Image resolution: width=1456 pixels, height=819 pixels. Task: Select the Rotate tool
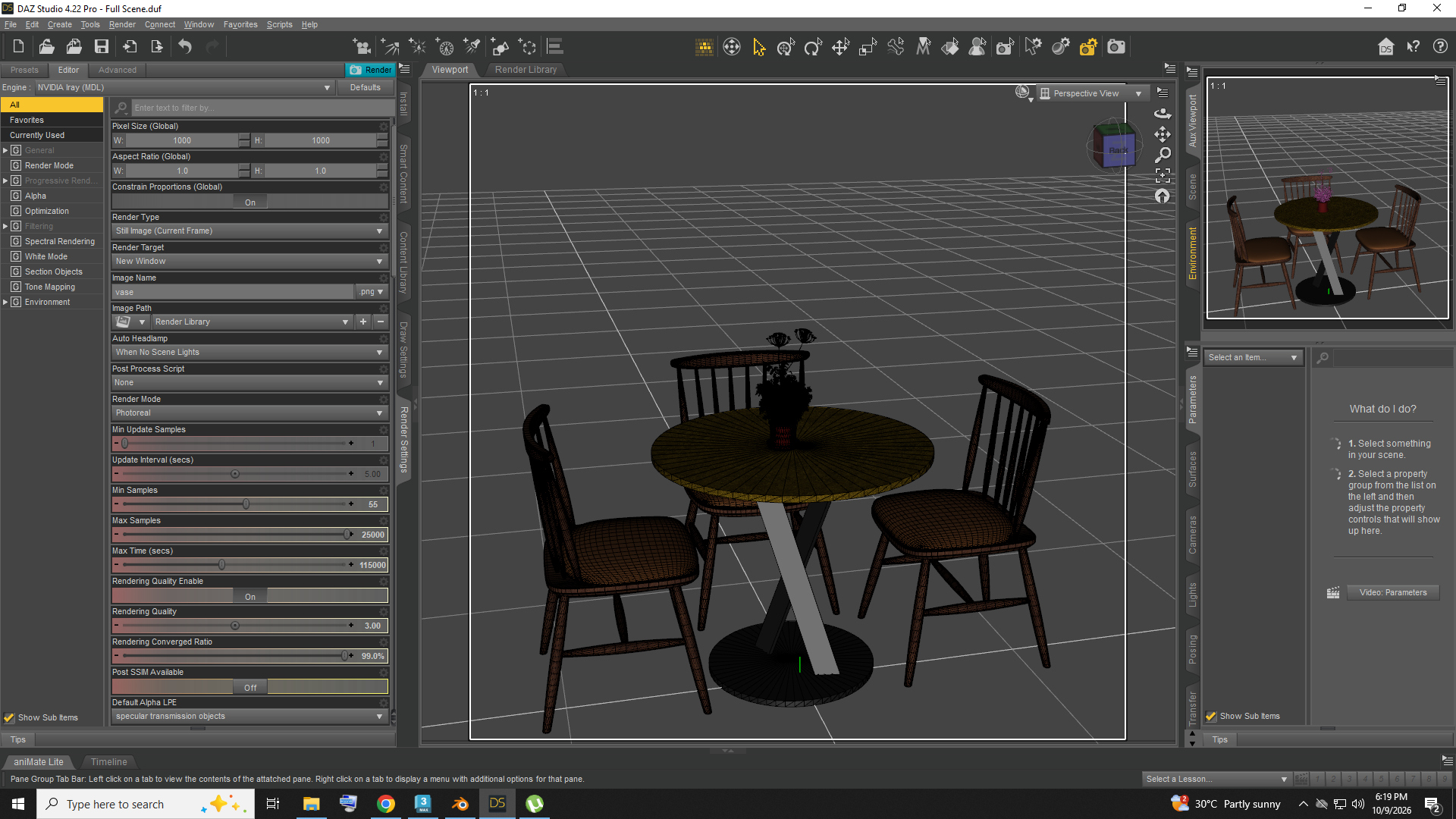[x=813, y=47]
